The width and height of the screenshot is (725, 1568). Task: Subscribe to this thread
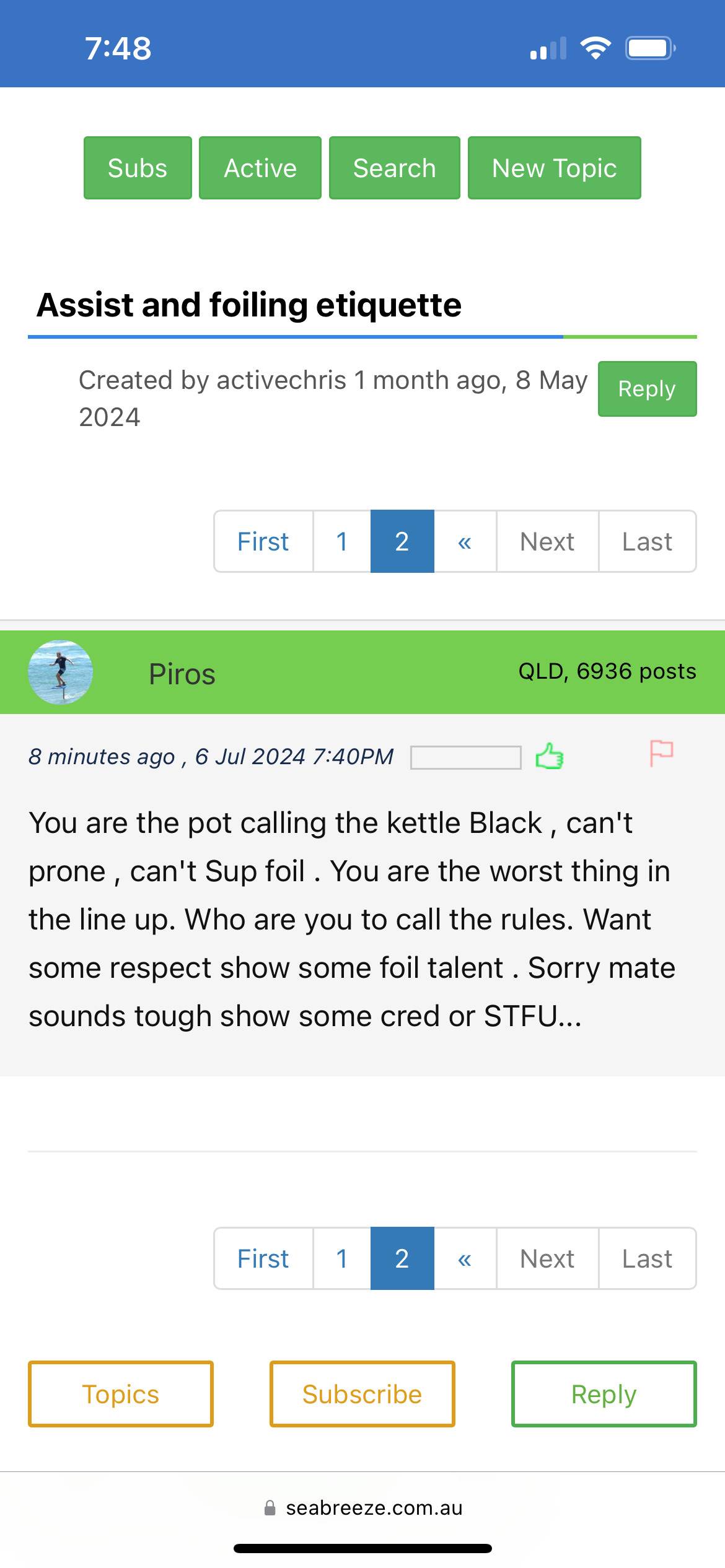[x=362, y=1394]
